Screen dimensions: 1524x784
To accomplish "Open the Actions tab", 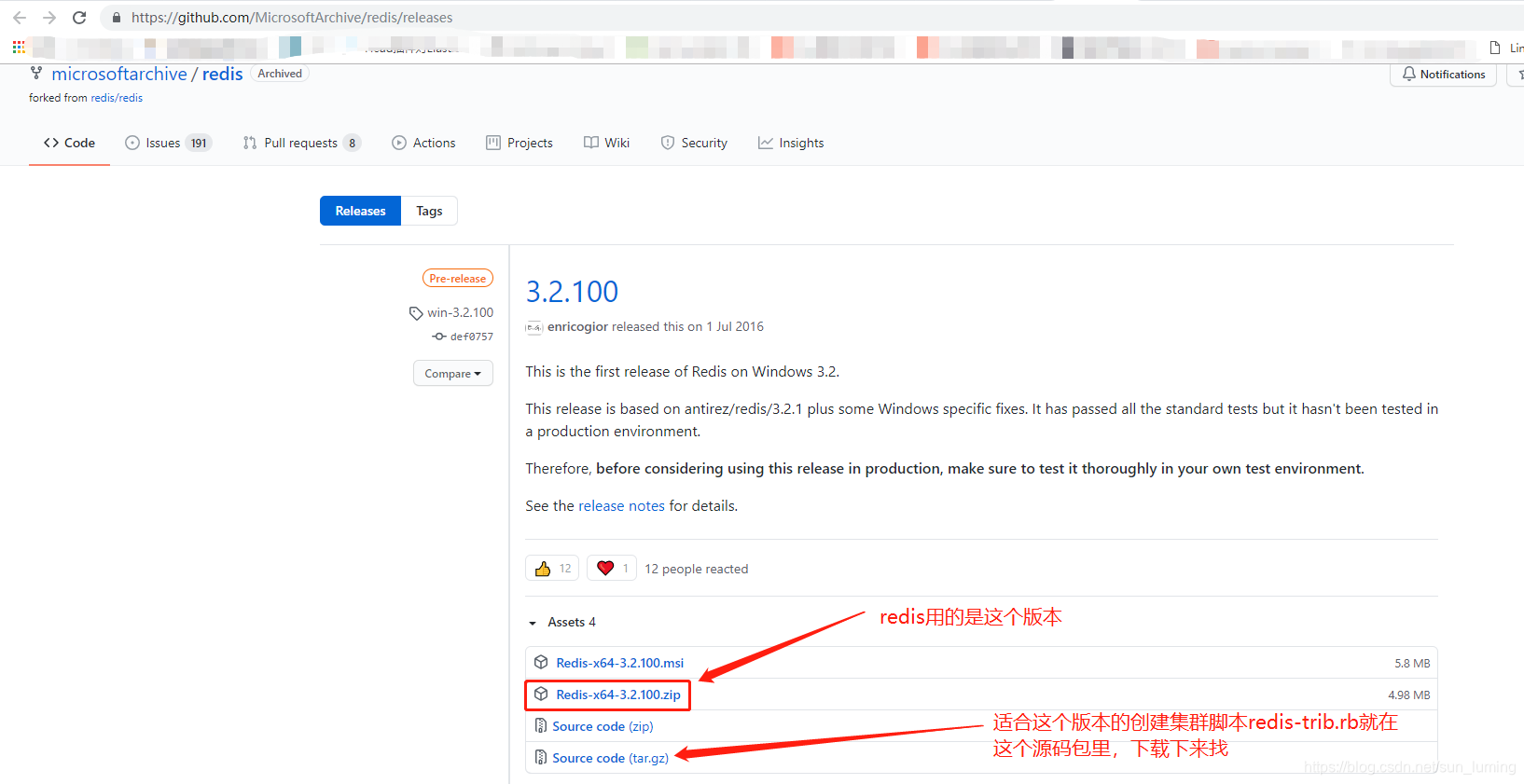I will click(423, 143).
